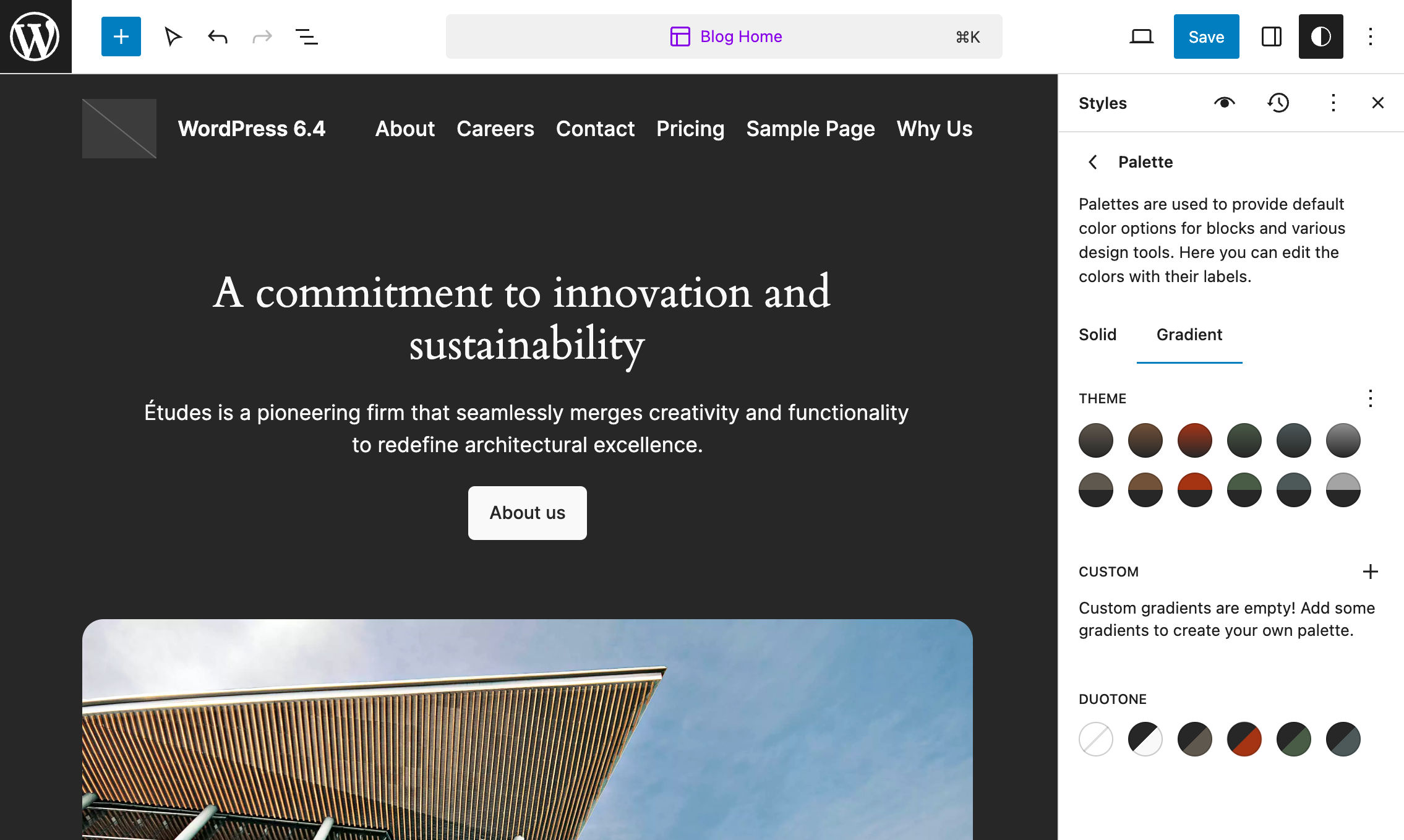Click the redo arrow icon
The image size is (1404, 840).
[262, 37]
